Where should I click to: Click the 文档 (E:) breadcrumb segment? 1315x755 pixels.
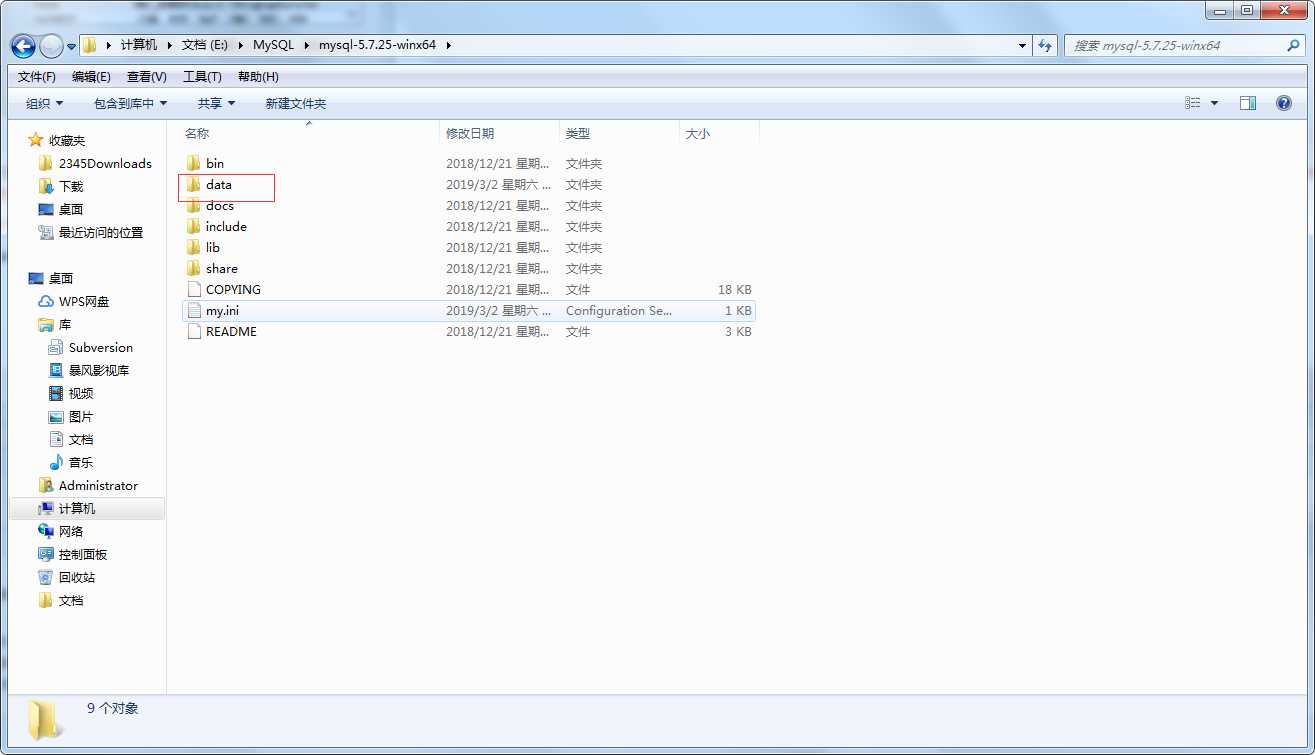(x=205, y=45)
